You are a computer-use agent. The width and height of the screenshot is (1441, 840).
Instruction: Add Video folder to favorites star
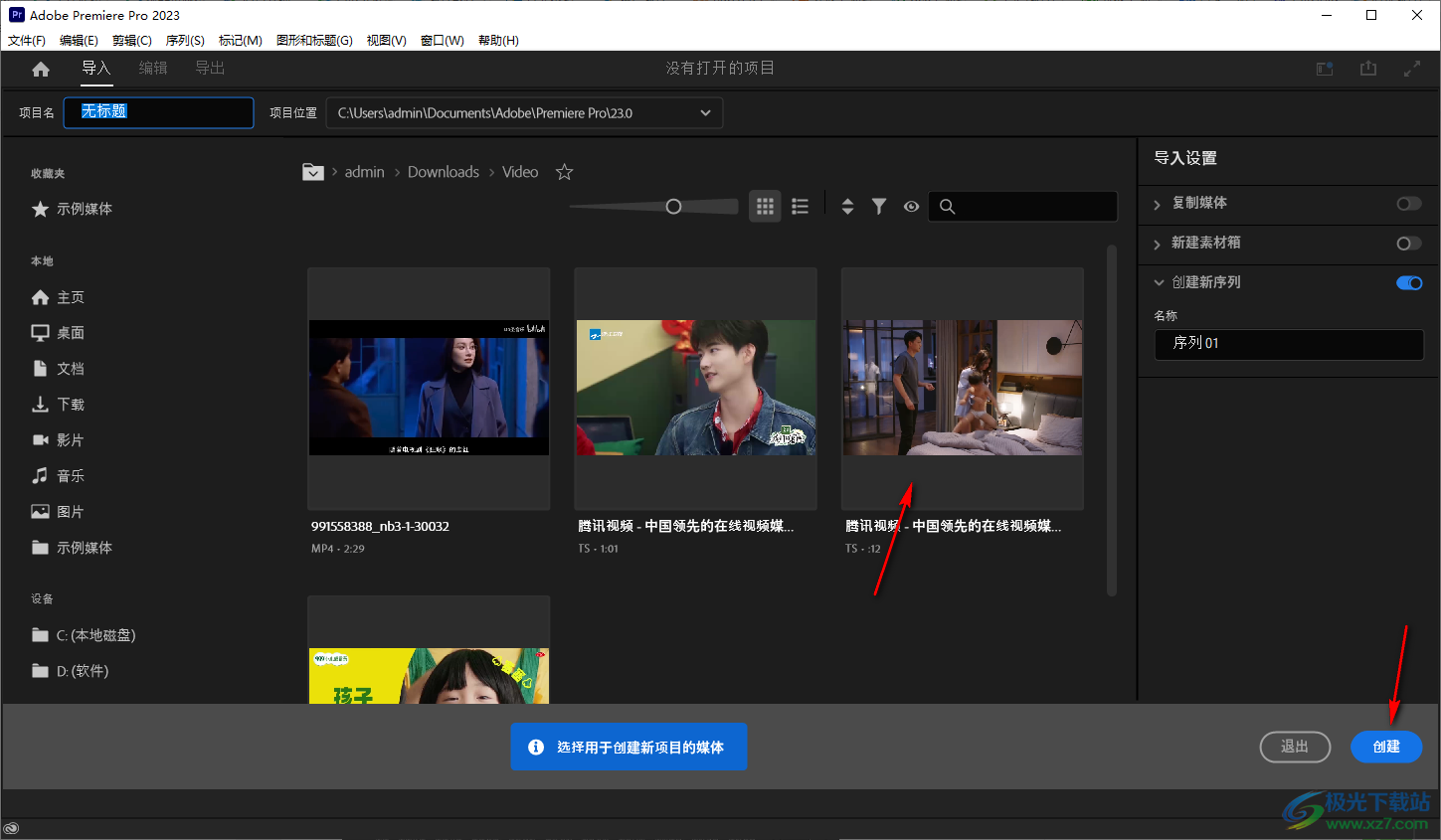pos(564,172)
